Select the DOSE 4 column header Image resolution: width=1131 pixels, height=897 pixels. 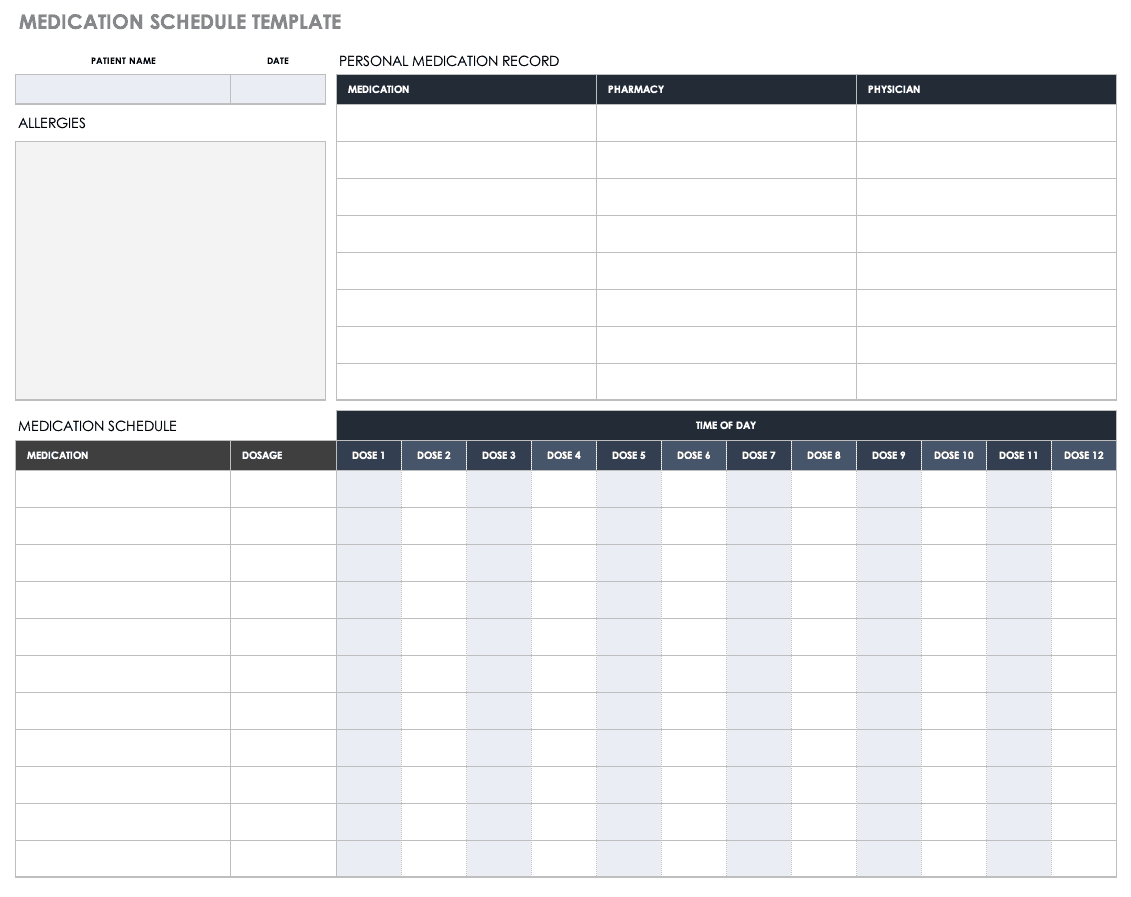[x=563, y=455]
